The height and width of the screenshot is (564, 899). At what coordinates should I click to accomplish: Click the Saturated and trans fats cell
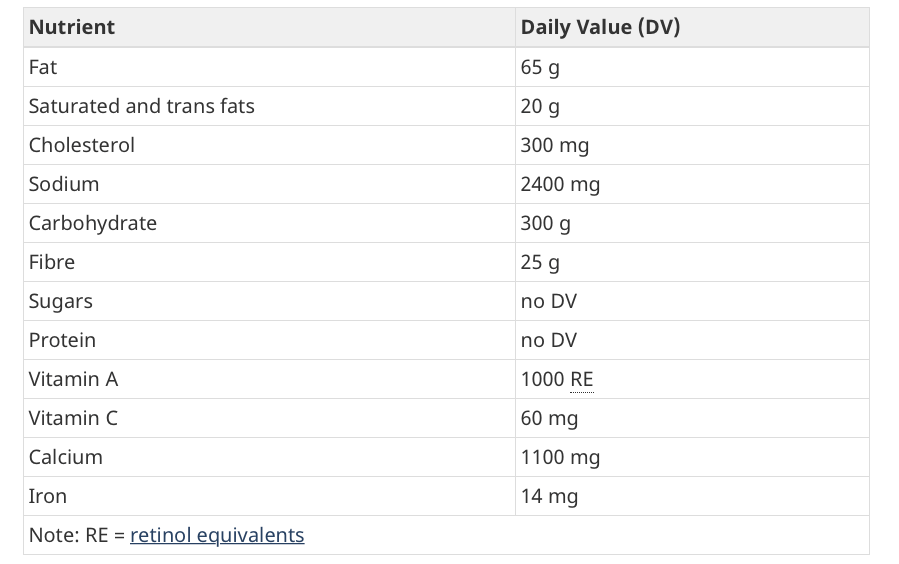[x=142, y=106]
